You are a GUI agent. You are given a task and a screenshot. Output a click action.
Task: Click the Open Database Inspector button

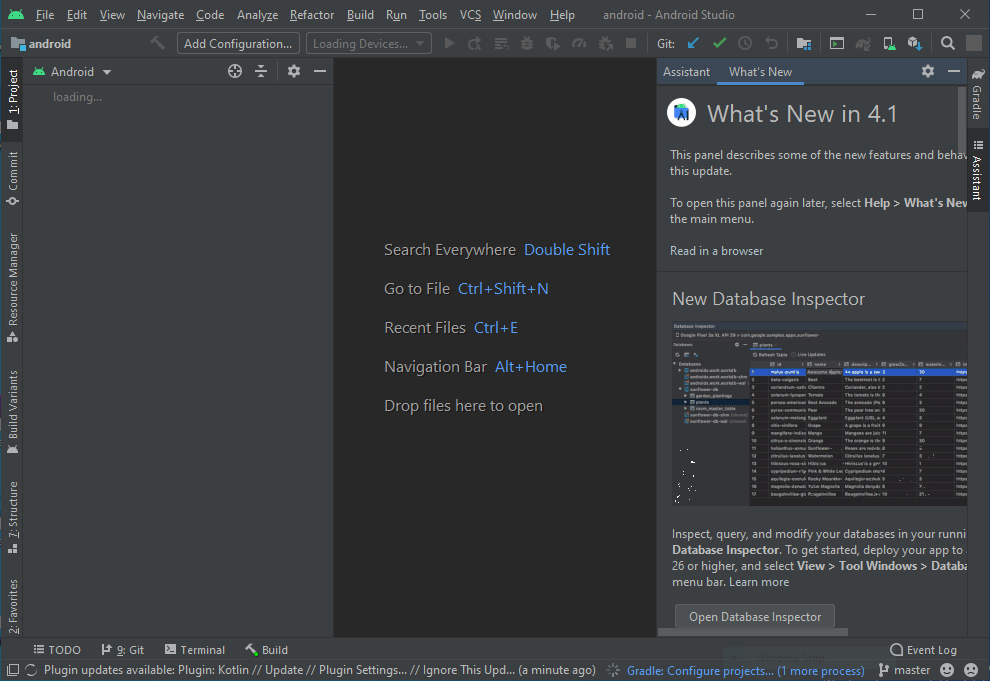tap(754, 616)
